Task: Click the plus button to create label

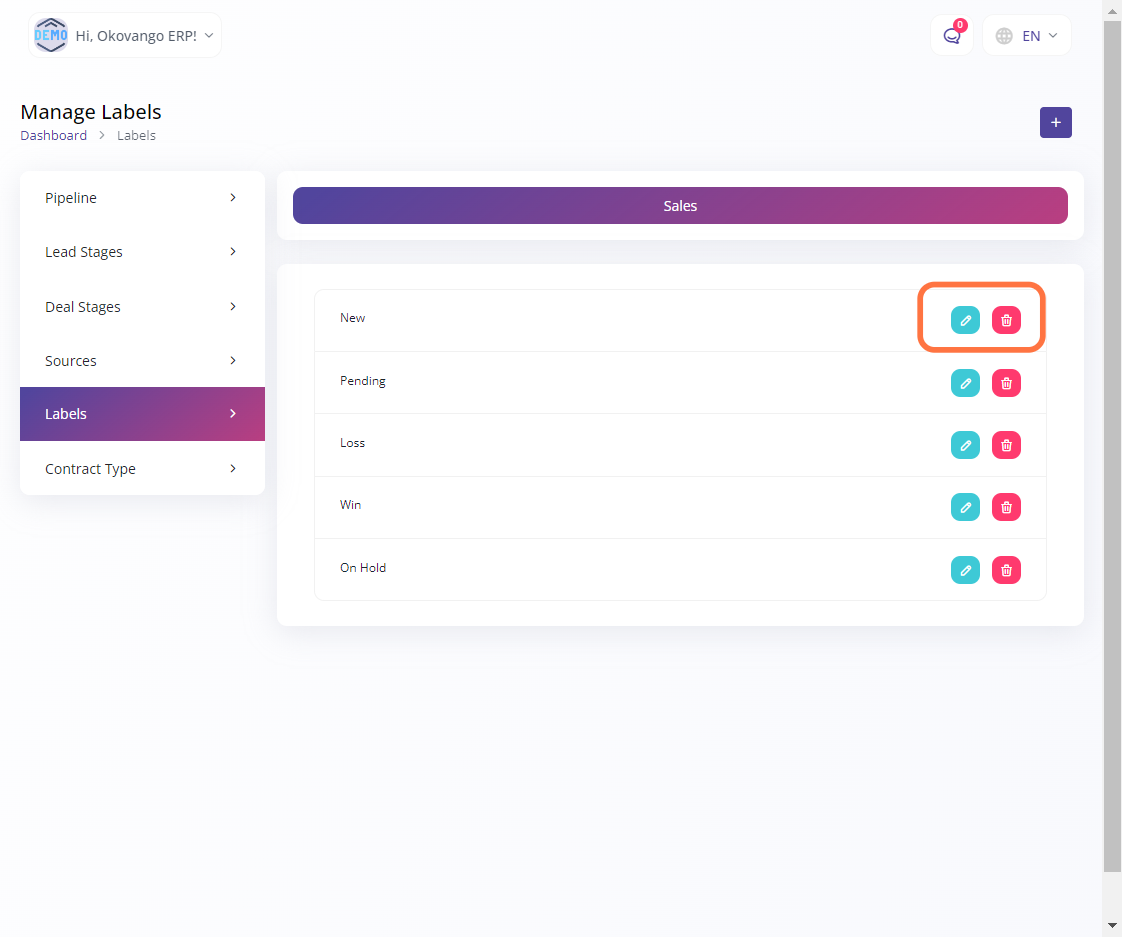Action: point(1055,122)
